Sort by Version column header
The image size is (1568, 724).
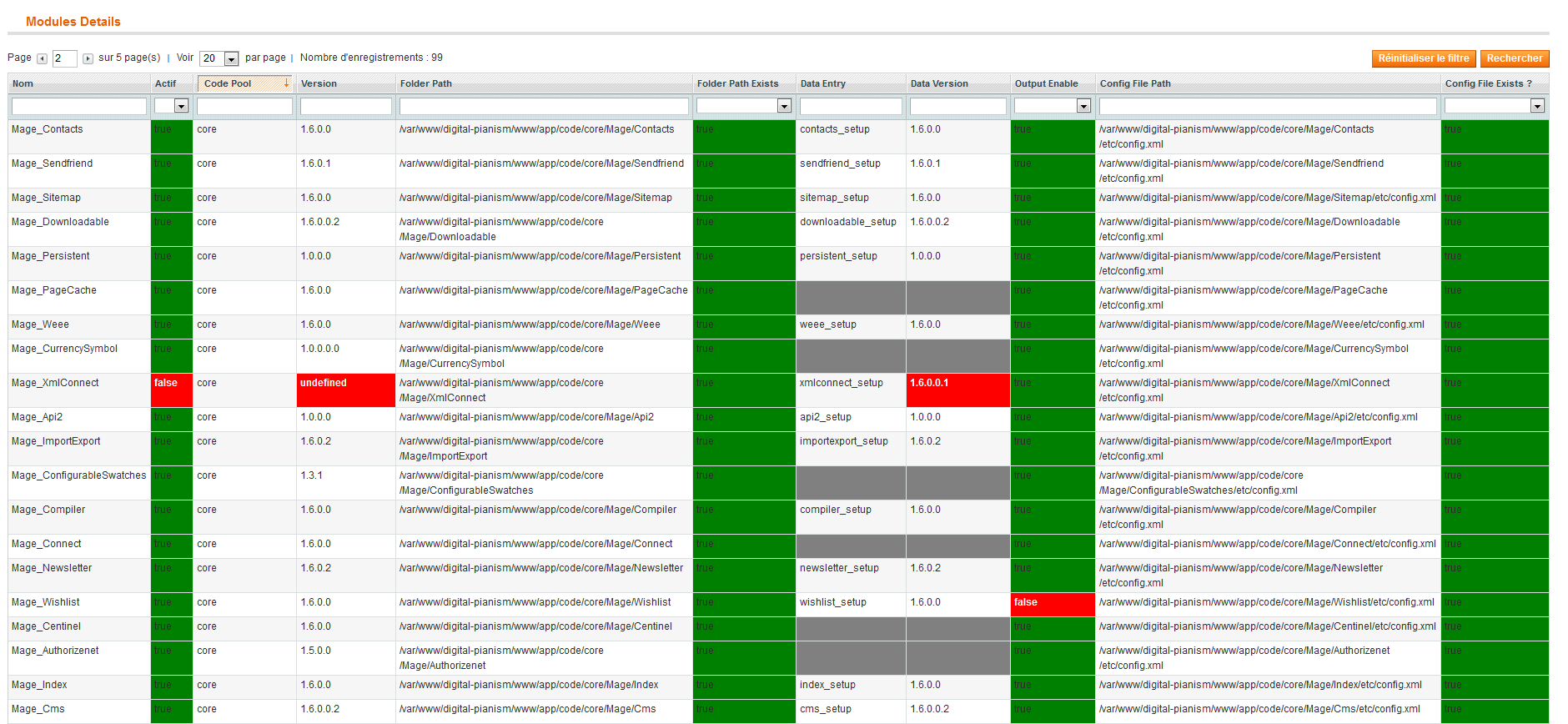click(319, 83)
